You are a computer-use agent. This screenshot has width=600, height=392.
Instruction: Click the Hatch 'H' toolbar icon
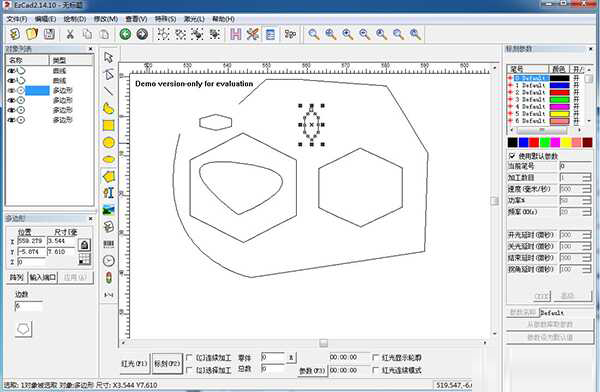click(x=236, y=34)
